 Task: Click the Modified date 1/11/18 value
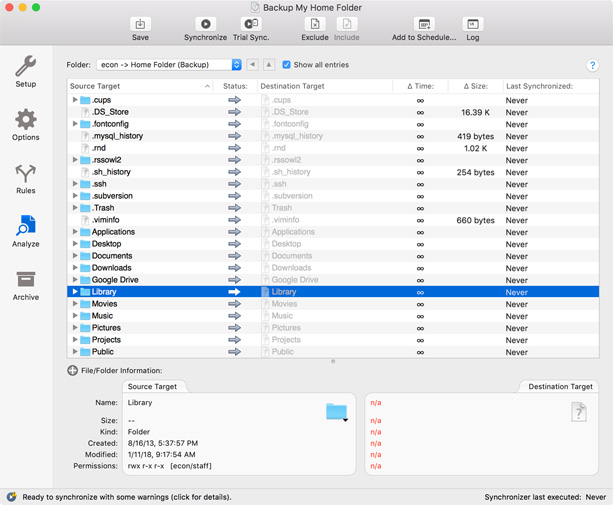coord(161,454)
